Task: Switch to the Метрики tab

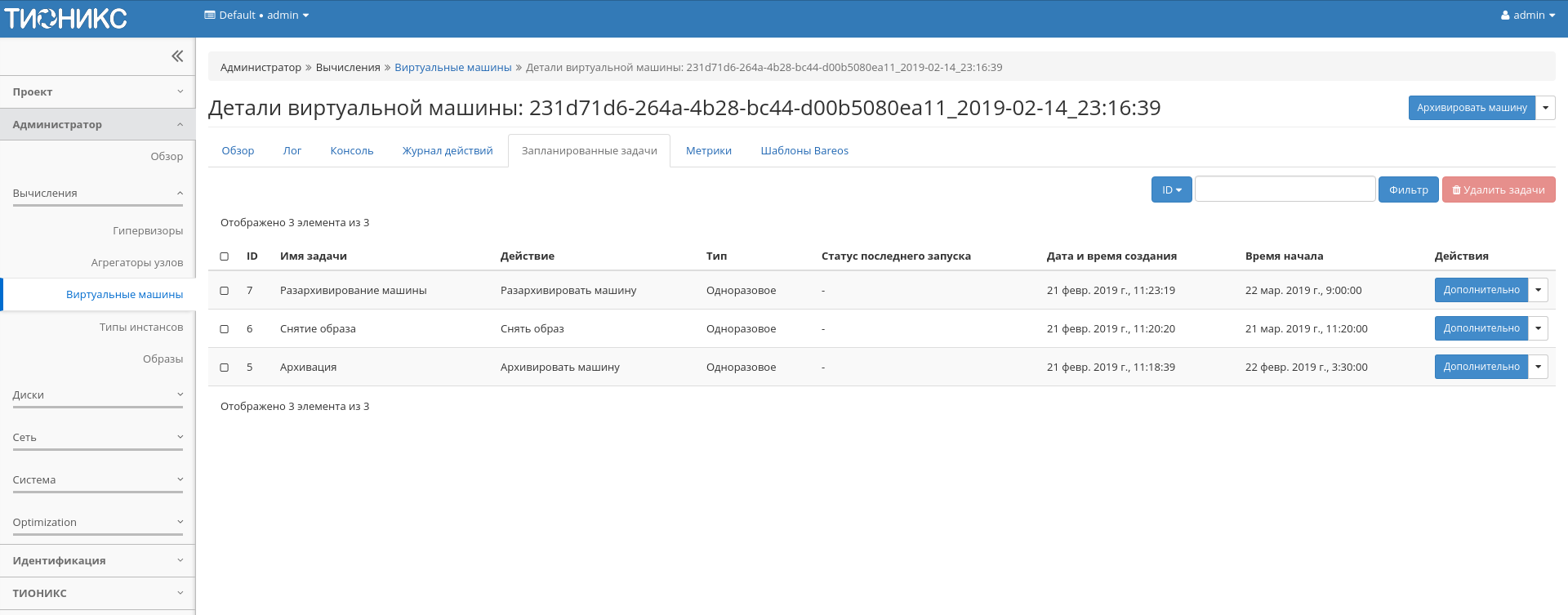Action: [708, 151]
